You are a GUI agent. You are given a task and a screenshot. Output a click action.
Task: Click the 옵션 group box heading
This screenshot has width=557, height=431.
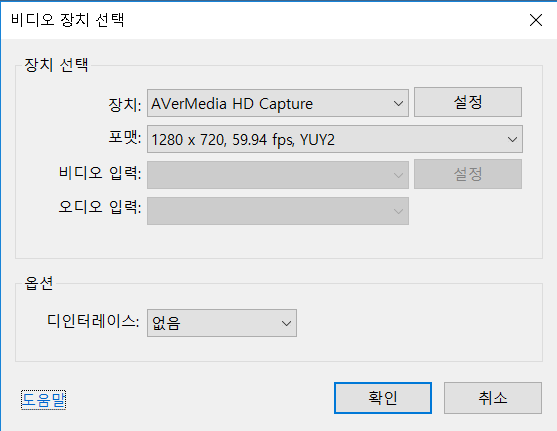[x=39, y=283]
